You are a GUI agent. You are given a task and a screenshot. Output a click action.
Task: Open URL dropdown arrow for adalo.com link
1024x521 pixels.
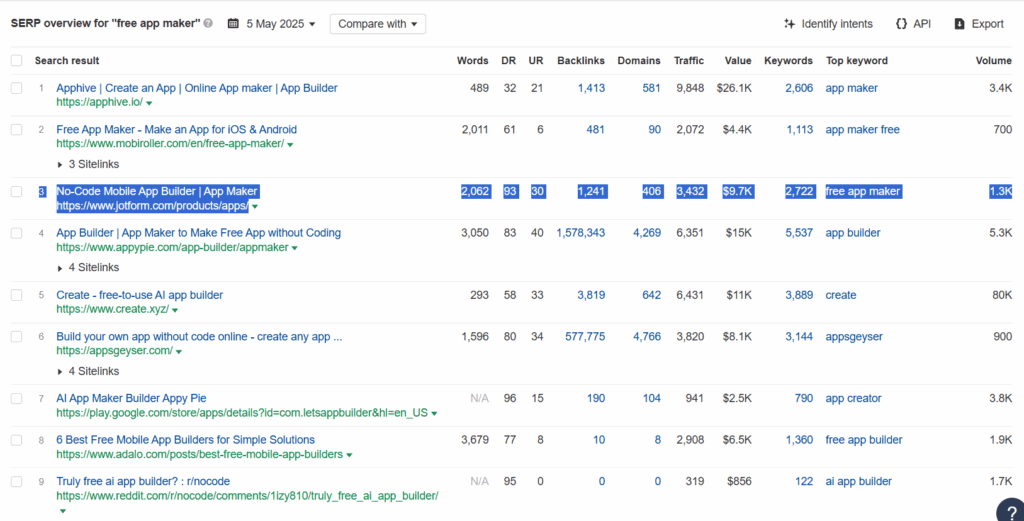349,455
